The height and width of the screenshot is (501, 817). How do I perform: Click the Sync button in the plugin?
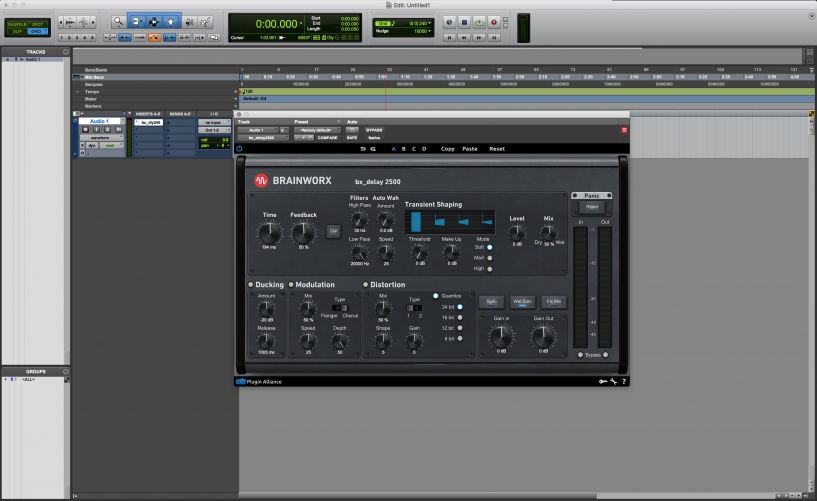pos(491,302)
